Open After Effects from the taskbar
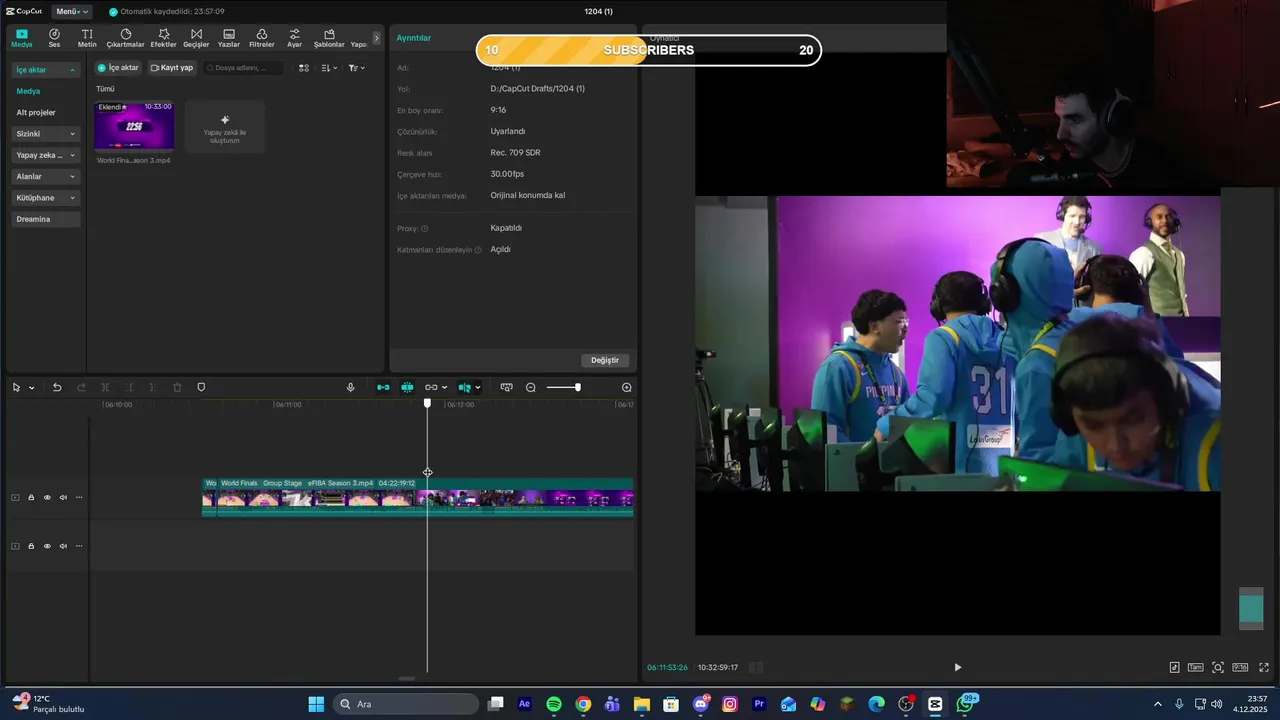Viewport: 1280px width, 720px height. pyautogui.click(x=524, y=704)
